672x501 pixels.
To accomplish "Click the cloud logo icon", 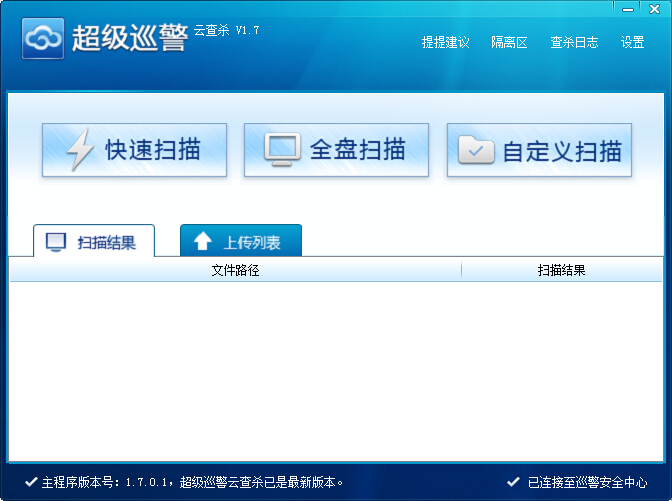I will pyautogui.click(x=44, y=39).
